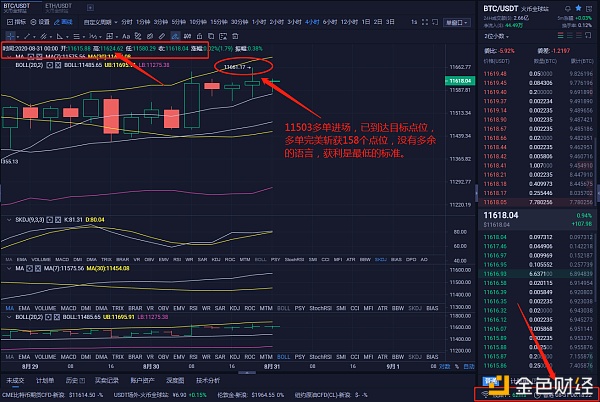Remove SKDJ(9,3,3) sub-panel via X
This screenshot has width=600, height=402.
click(x=58, y=220)
